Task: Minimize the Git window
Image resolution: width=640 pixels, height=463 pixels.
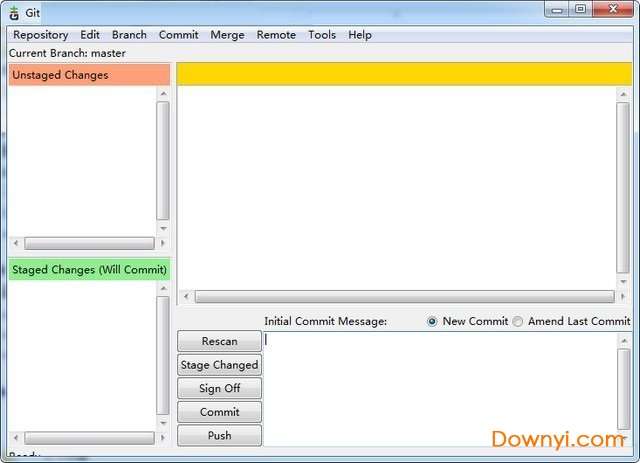Action: point(557,10)
